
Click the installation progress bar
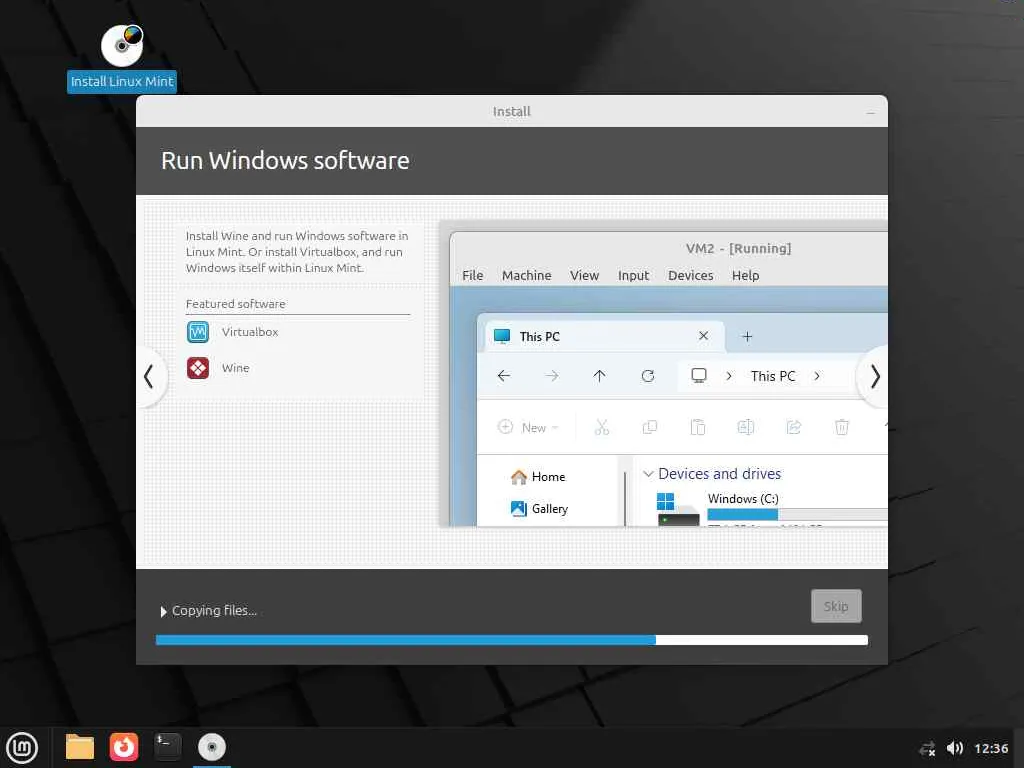coord(512,640)
